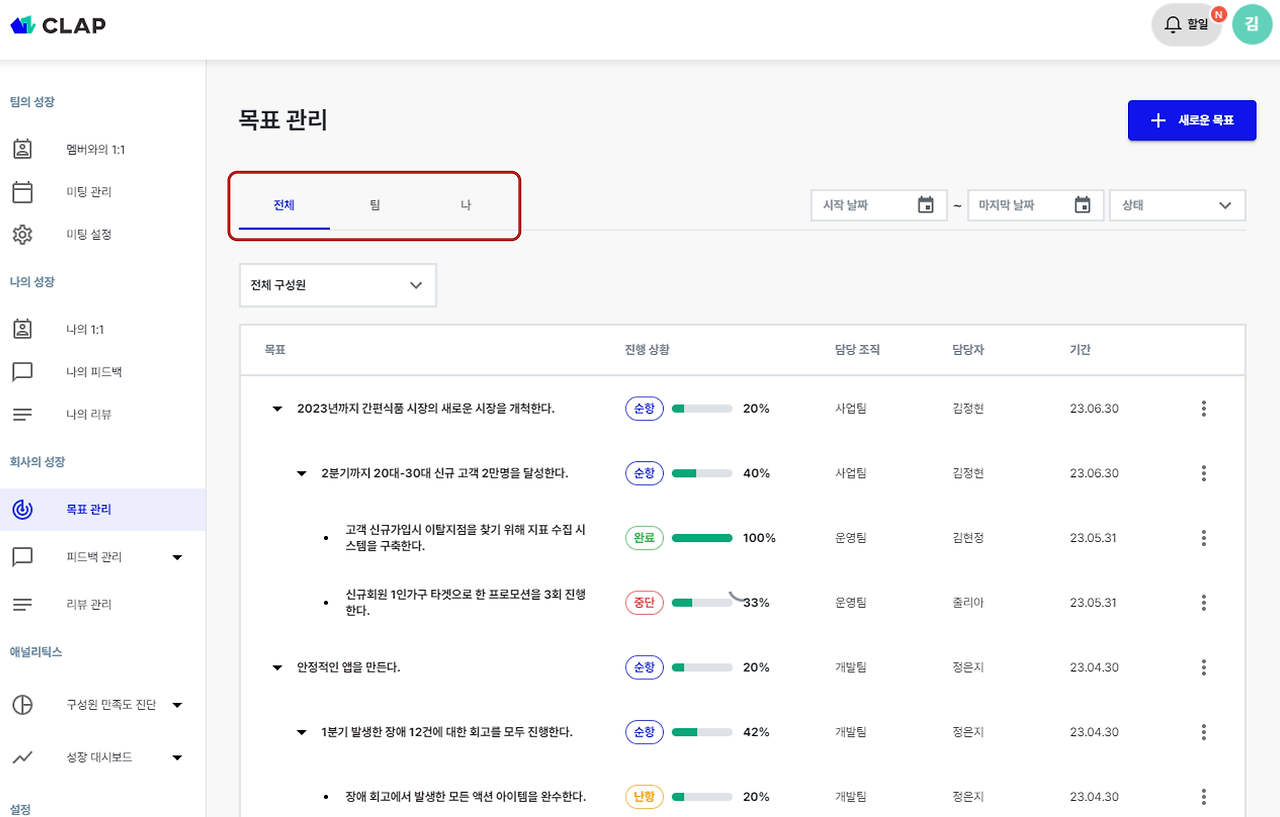
Task: Click the 난항 status badge
Action: point(644,797)
